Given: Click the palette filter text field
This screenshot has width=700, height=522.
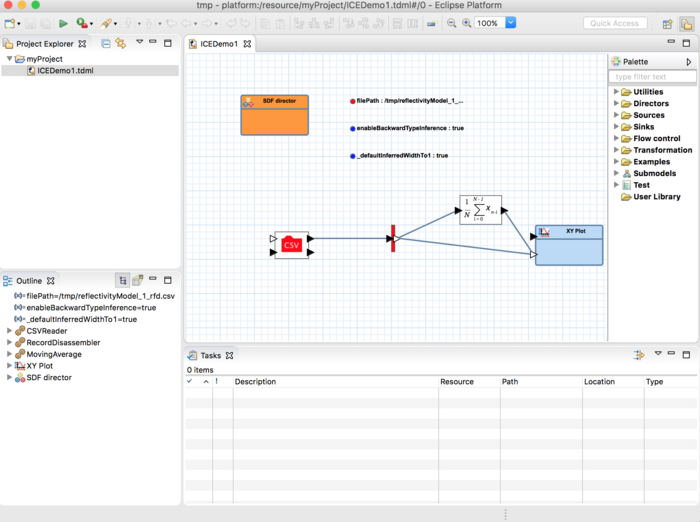Looking at the screenshot, I should click(x=652, y=77).
